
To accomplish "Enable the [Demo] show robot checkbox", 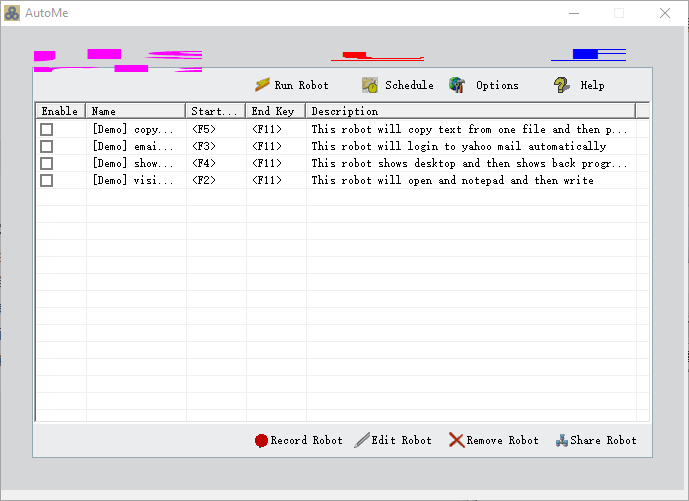I will [47, 163].
